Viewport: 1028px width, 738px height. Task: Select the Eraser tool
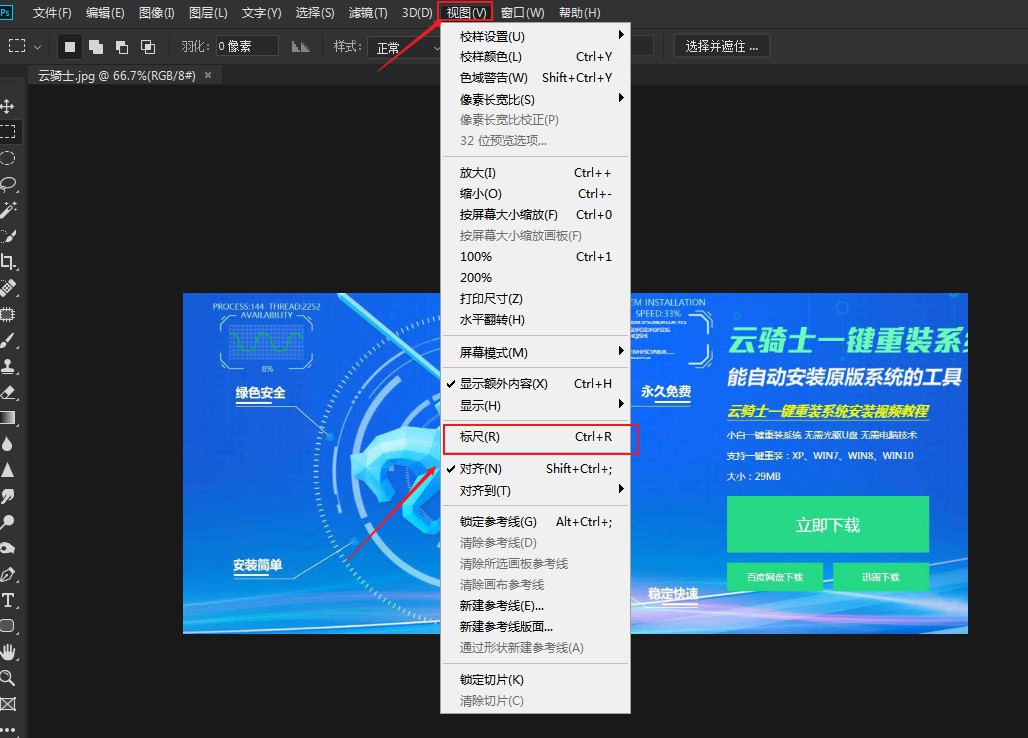point(8,392)
